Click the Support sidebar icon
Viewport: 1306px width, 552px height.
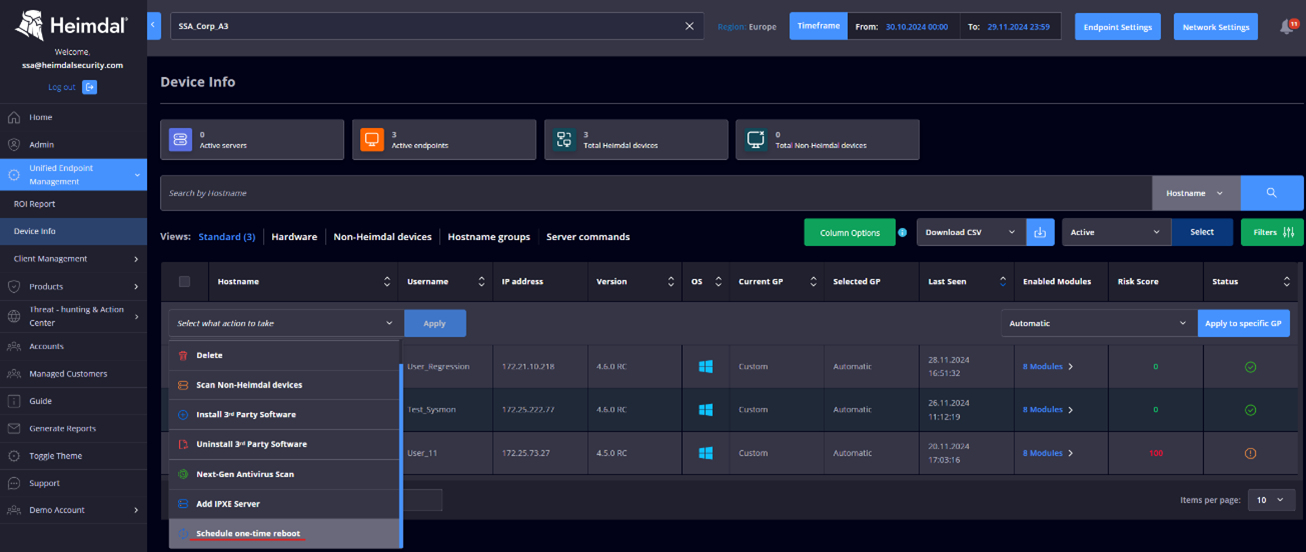(14, 483)
